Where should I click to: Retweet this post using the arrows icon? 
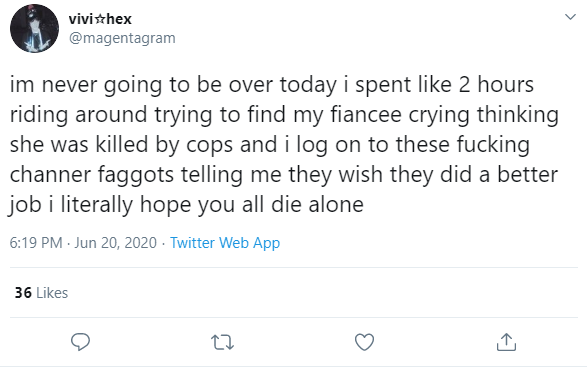point(222,342)
